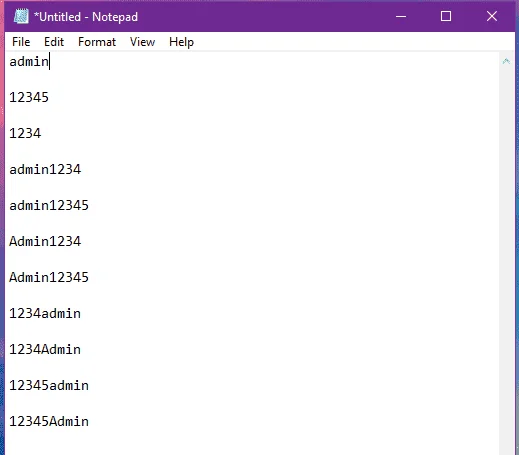Open the File menu
The width and height of the screenshot is (519, 455).
tap(21, 42)
